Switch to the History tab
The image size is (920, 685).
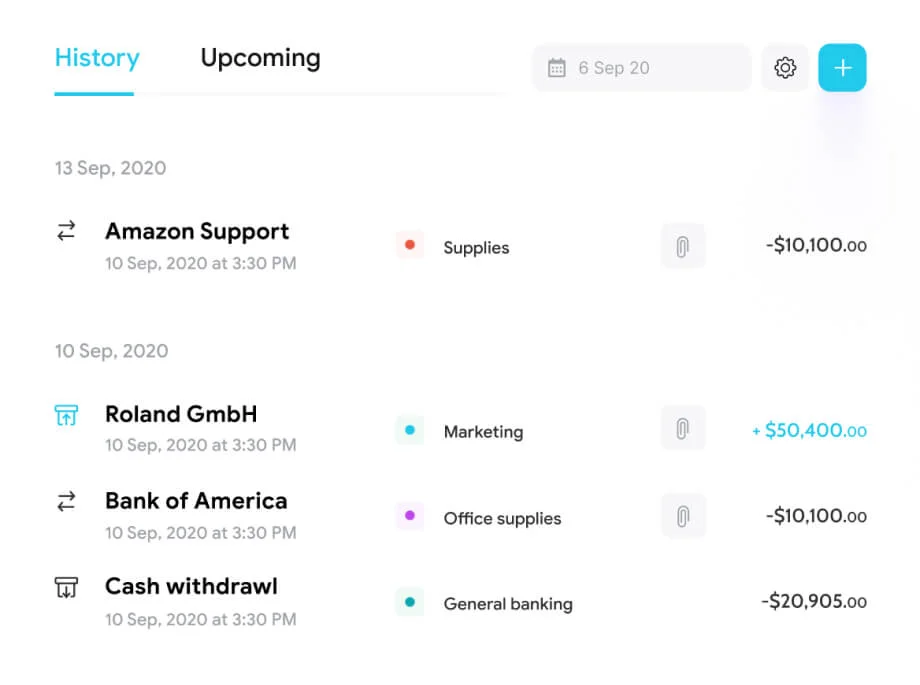pos(97,58)
